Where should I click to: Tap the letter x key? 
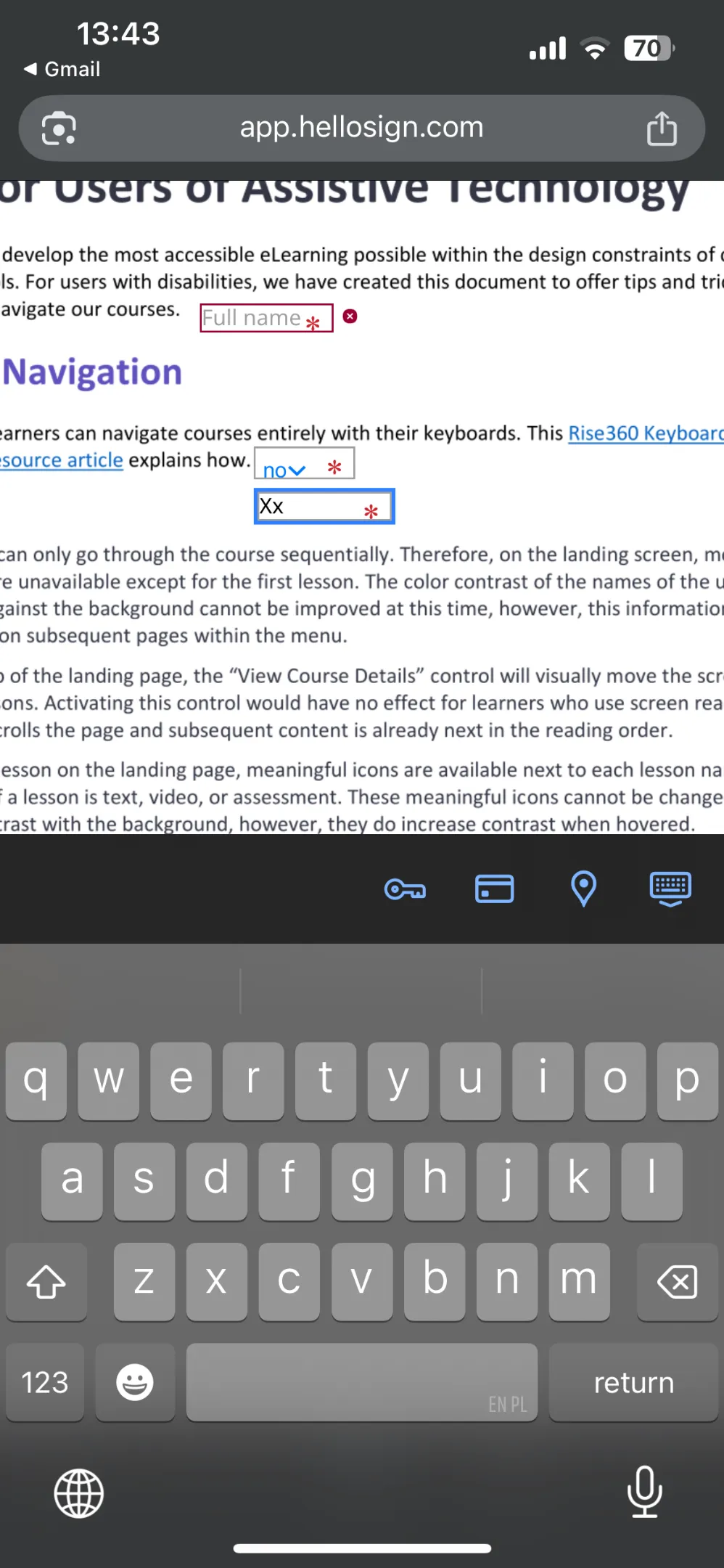[217, 1281]
